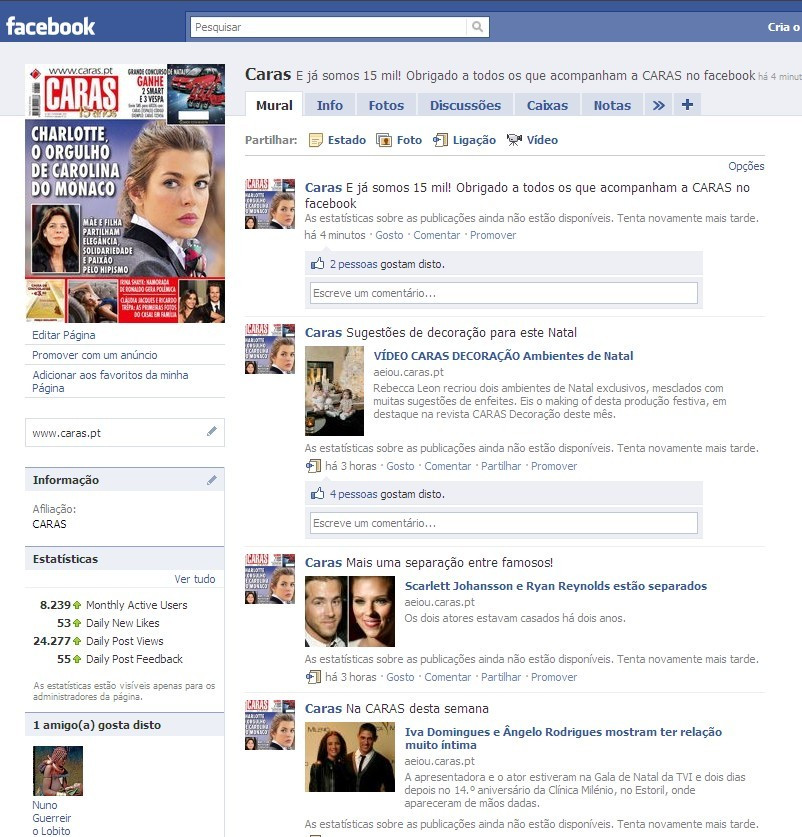Click the 1 amigo(a) gosta disto header

125,725
